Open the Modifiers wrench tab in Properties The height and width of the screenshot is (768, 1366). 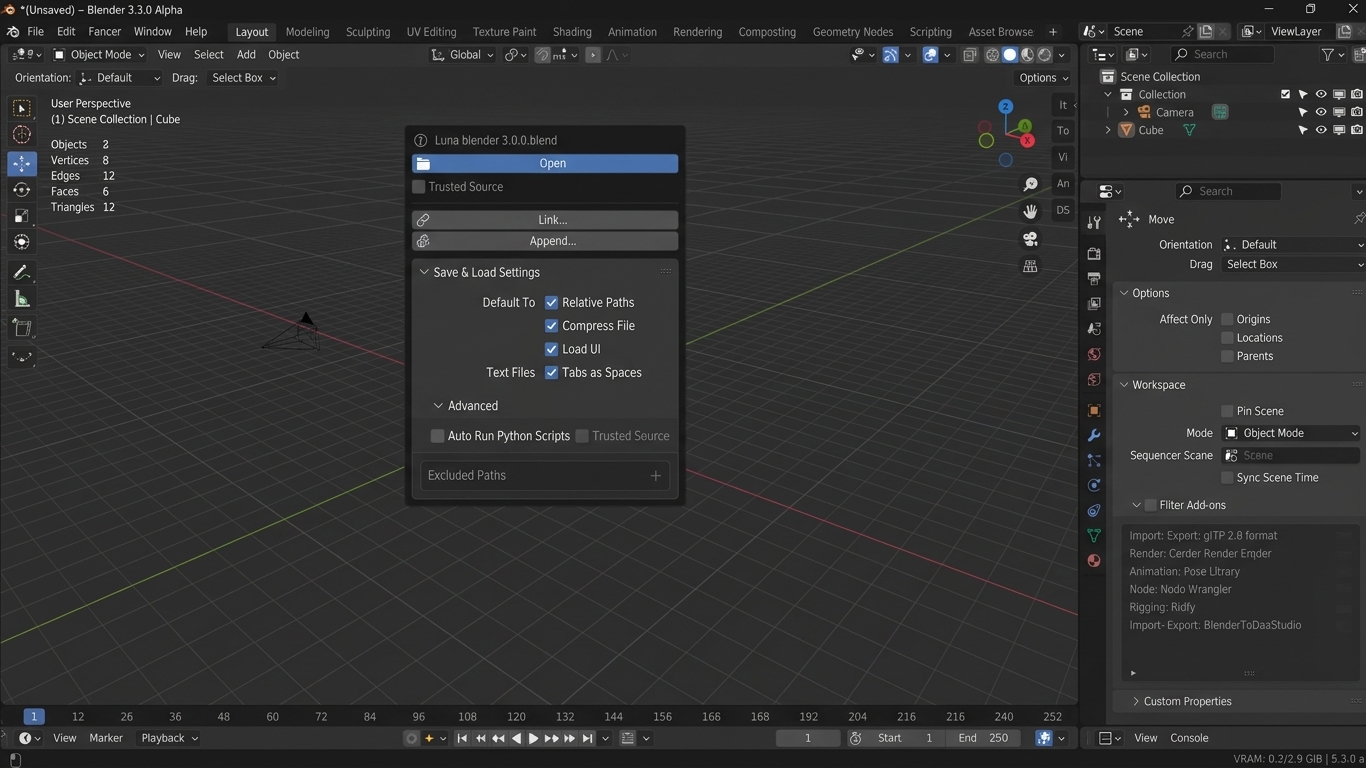(x=1094, y=435)
